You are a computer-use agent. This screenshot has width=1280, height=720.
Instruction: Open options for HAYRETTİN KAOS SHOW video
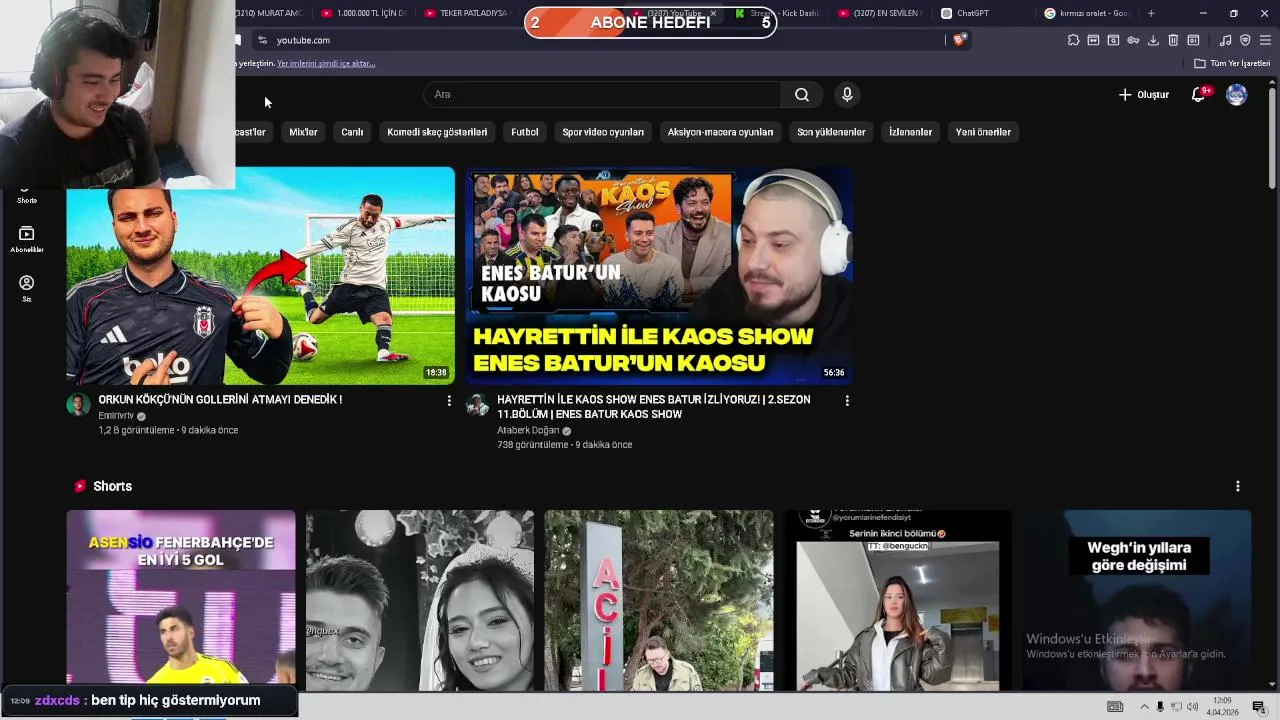847,400
